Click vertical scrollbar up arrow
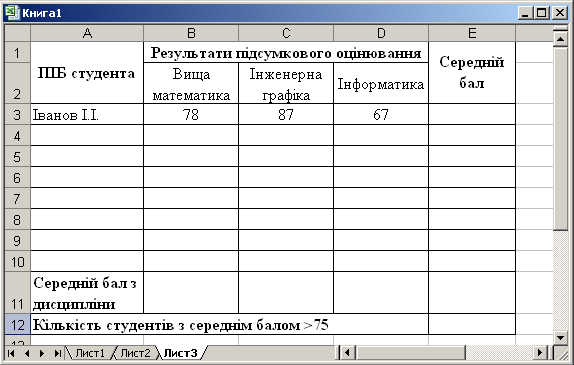Image resolution: width=574 pixels, height=365 pixels. tap(560, 39)
